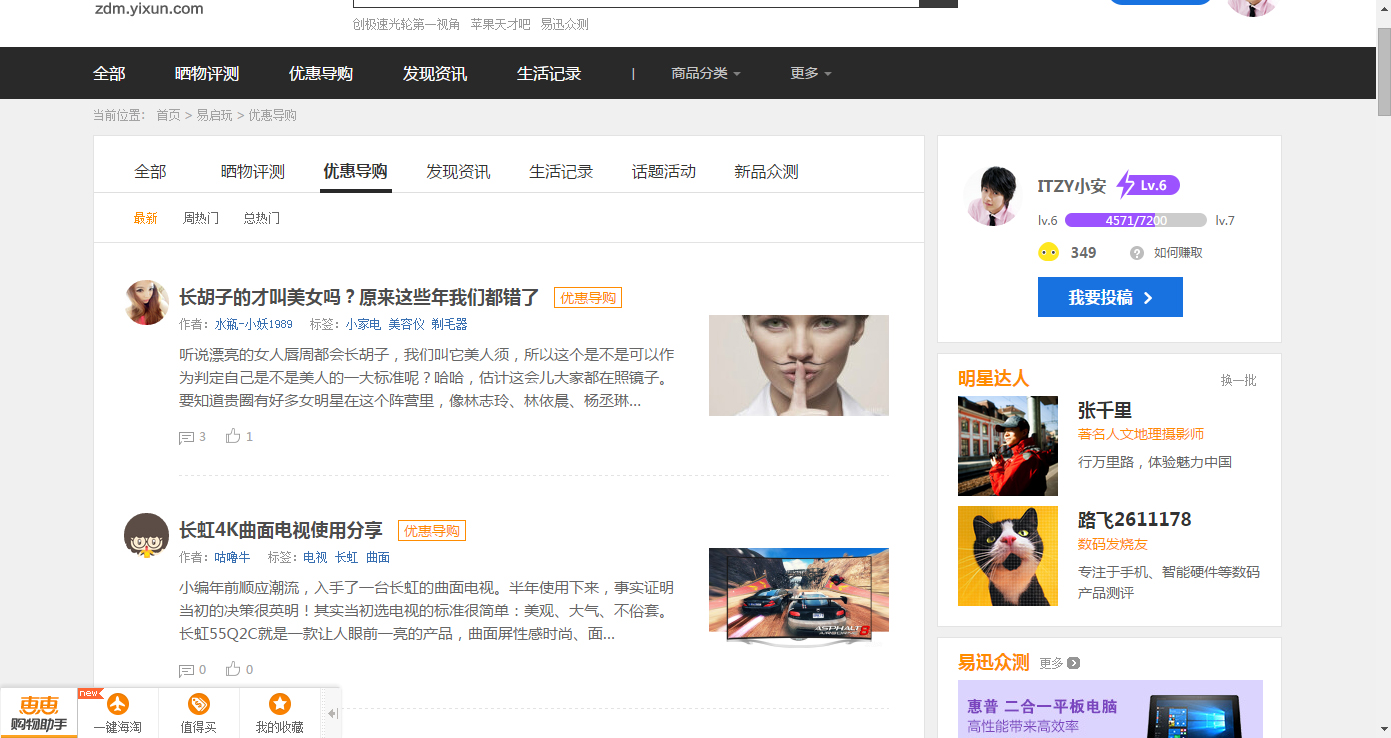Open author link 咕噜牛
Screen dimensions: 1391x738
232,557
